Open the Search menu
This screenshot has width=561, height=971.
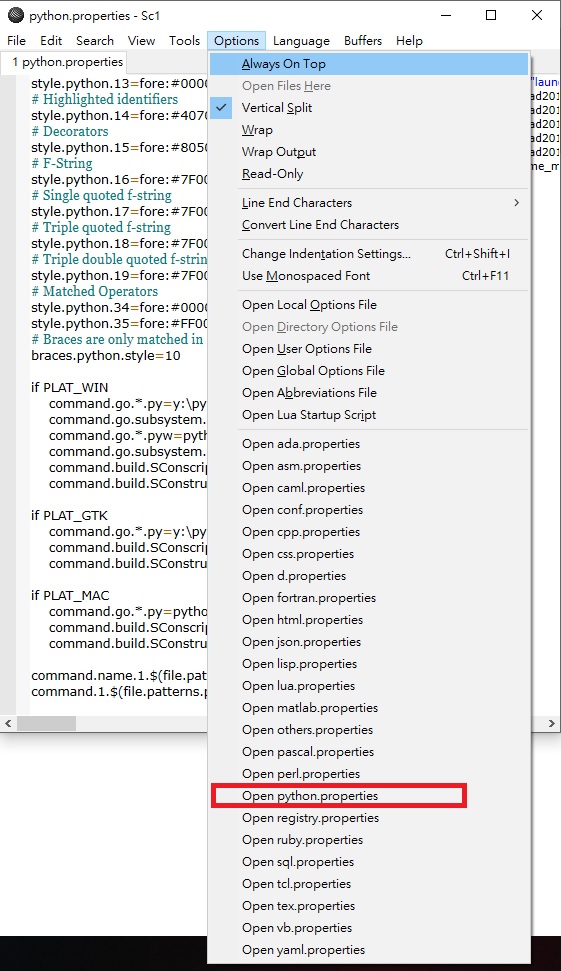coord(95,41)
